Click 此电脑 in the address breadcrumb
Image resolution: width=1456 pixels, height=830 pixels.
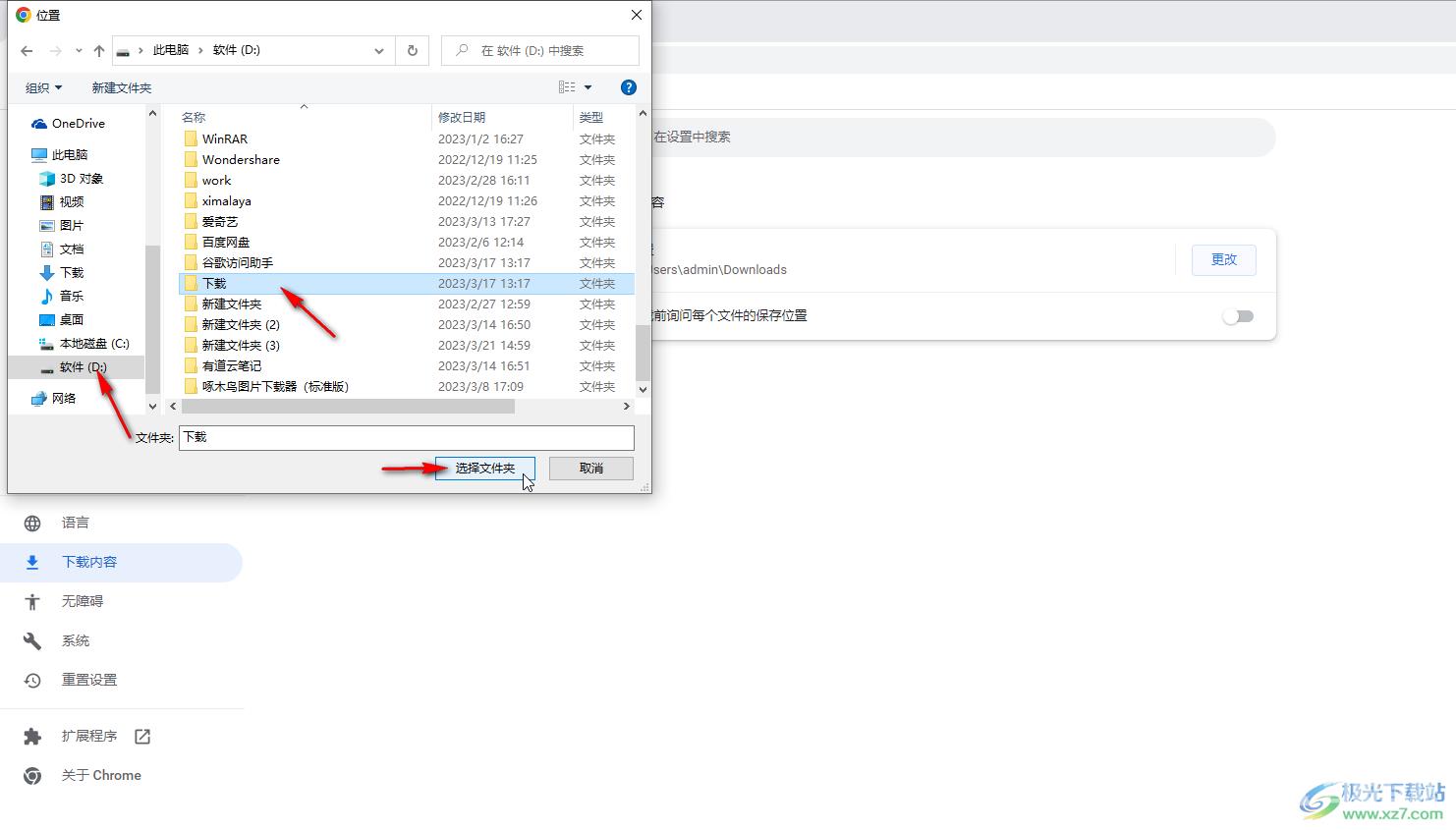(x=171, y=50)
